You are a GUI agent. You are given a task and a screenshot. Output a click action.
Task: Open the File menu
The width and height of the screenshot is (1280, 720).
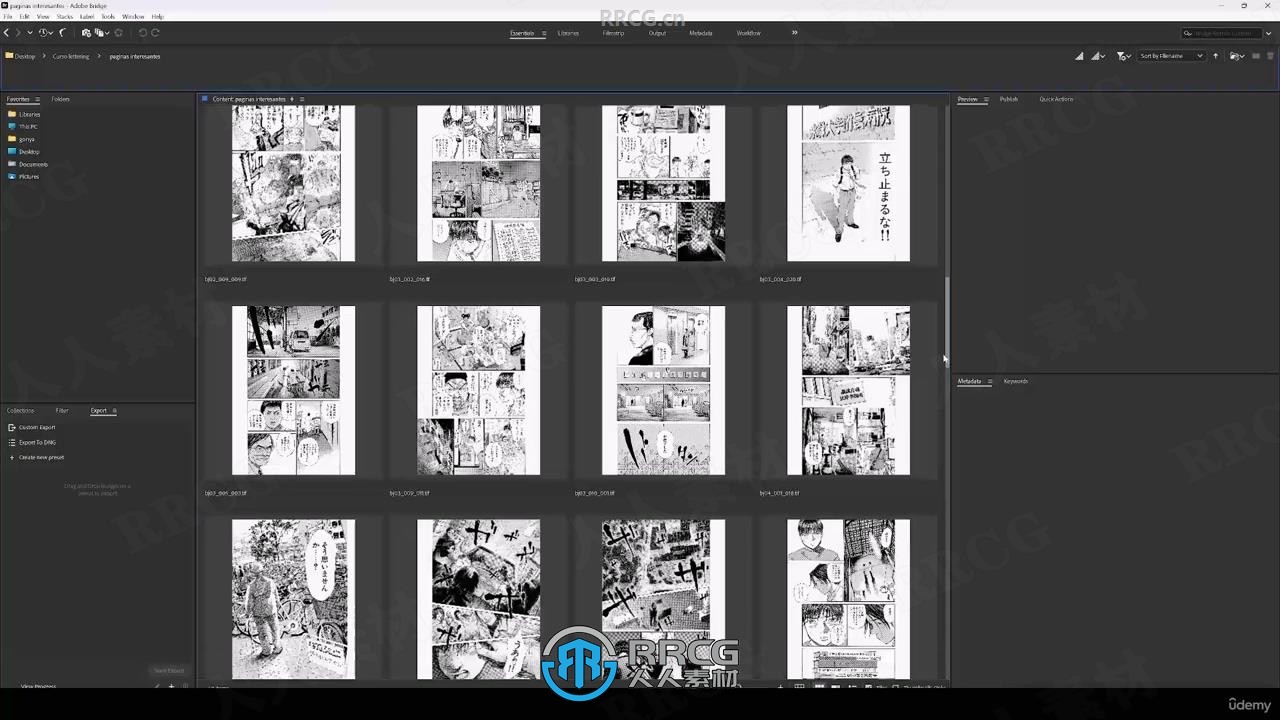click(x=8, y=17)
